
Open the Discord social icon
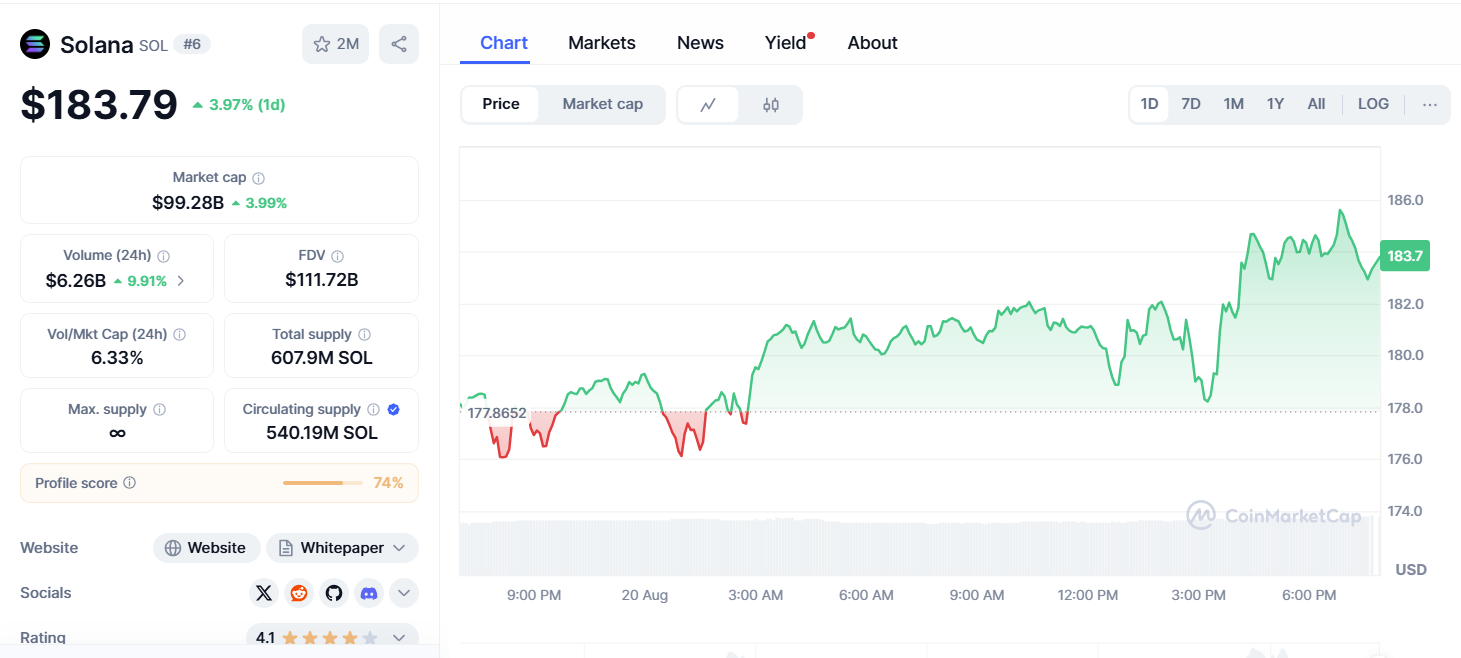pyautogui.click(x=369, y=592)
